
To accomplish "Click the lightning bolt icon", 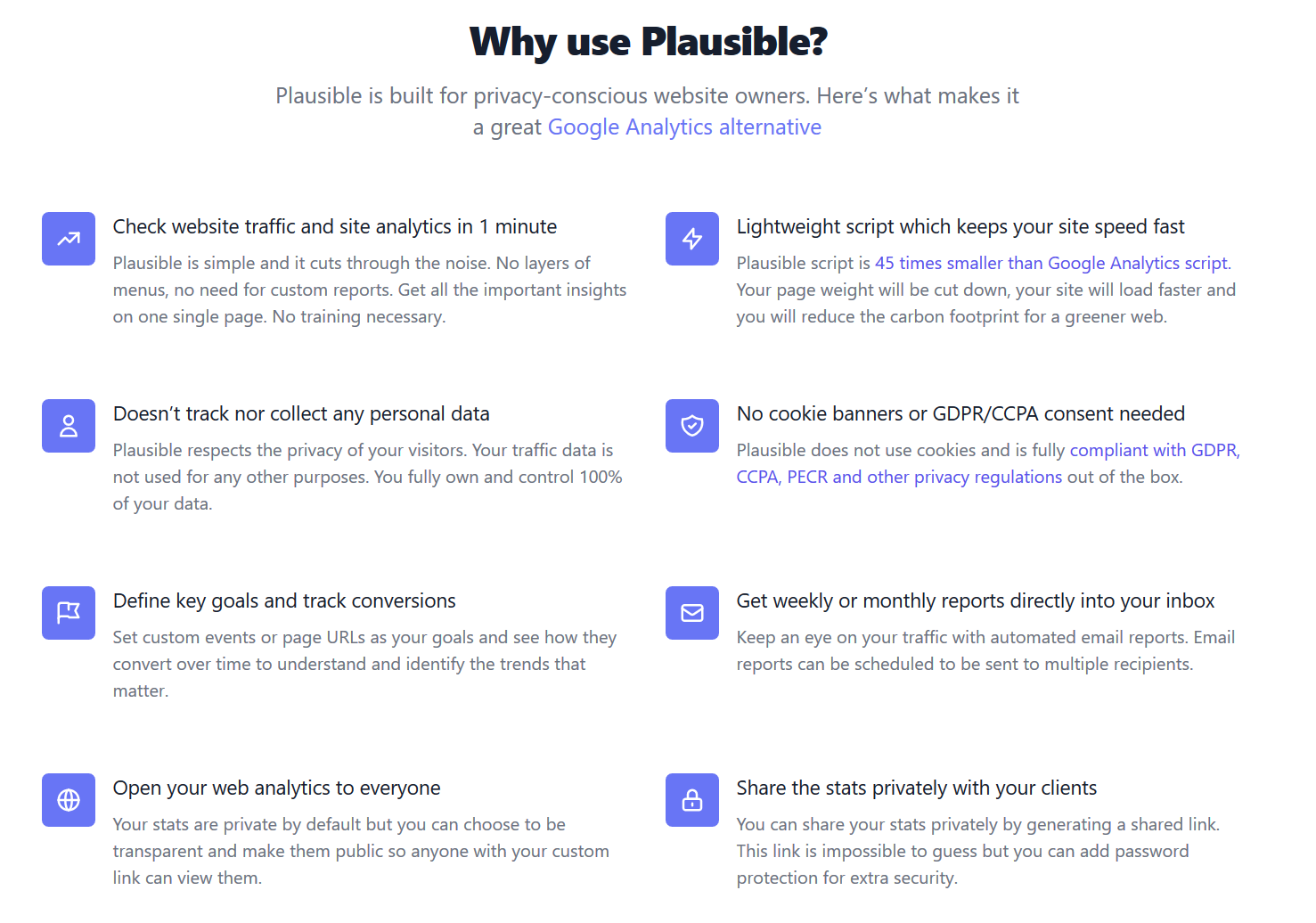I will tap(692, 239).
